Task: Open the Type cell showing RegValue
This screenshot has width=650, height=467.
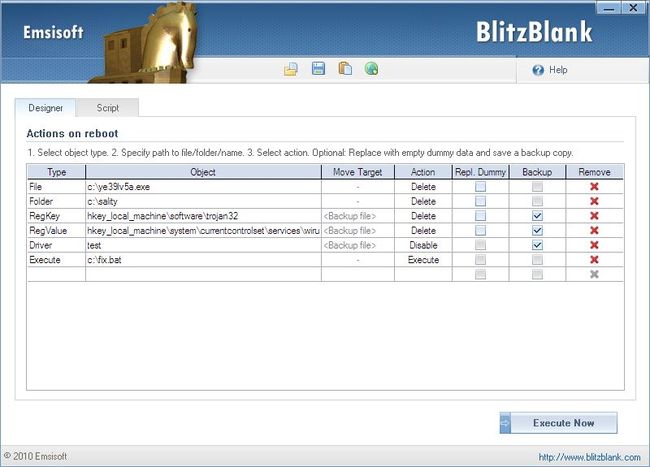Action: pyautogui.click(x=56, y=230)
